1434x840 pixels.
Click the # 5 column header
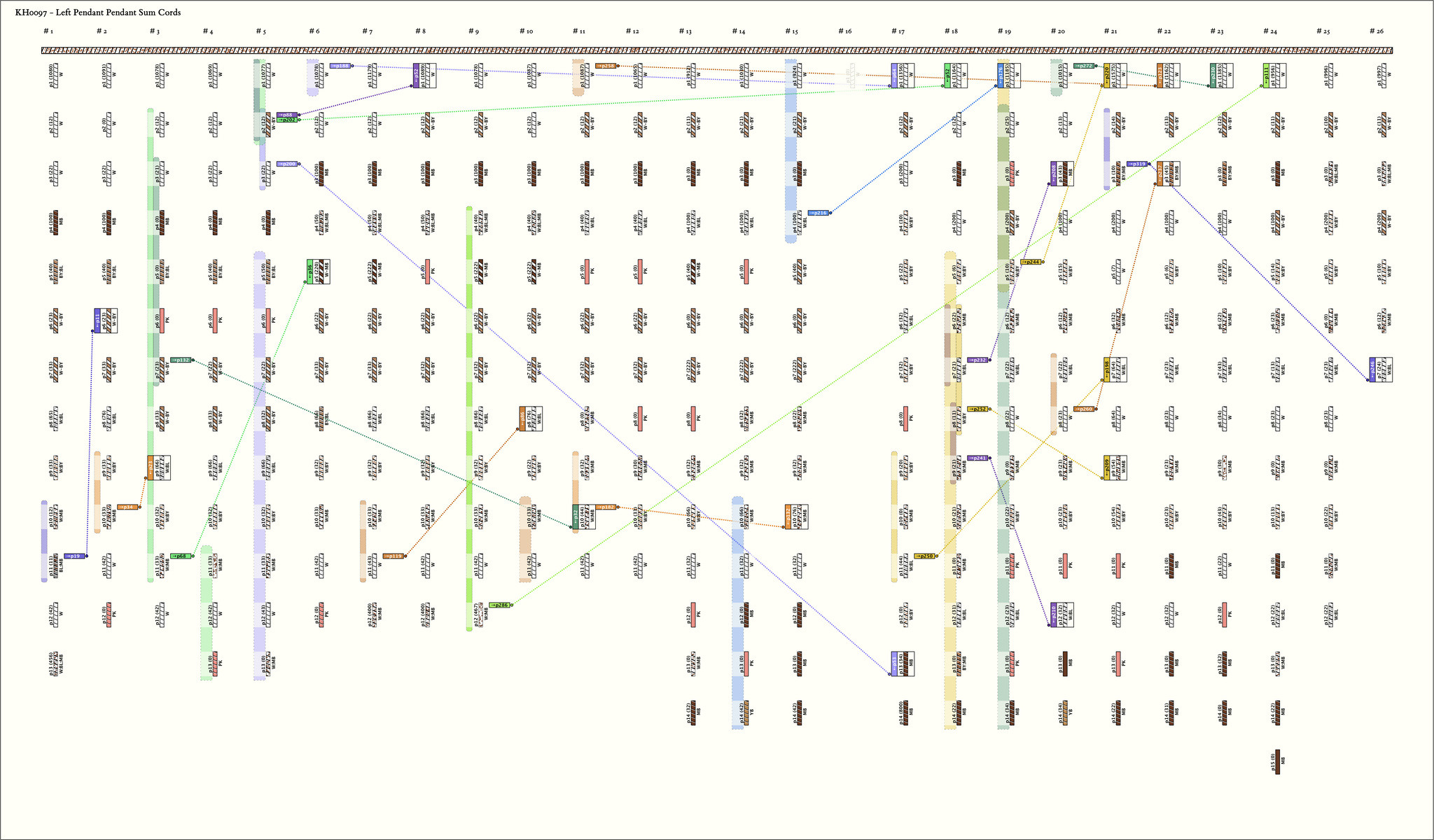coord(260,31)
